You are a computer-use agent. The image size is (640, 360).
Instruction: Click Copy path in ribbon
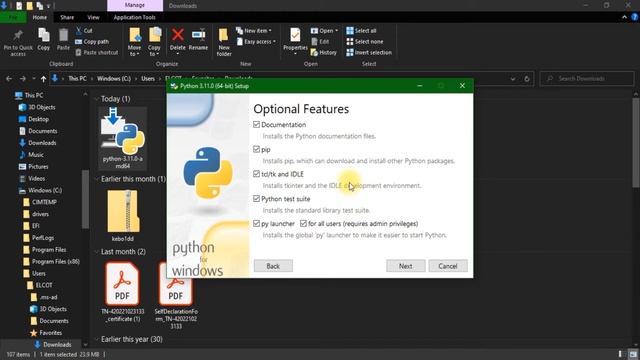click(92, 42)
